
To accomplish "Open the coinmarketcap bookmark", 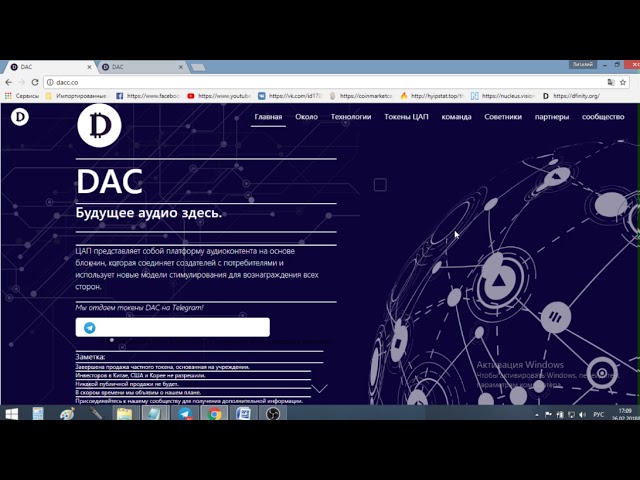I will click(361, 96).
